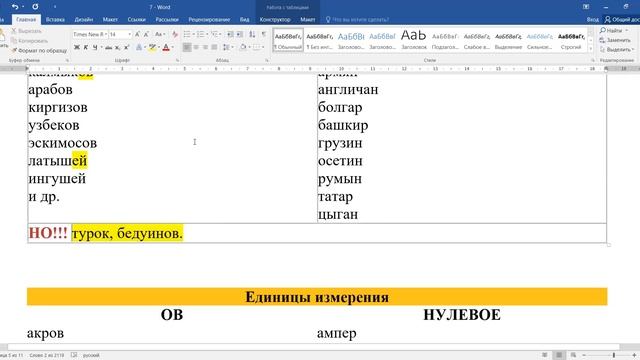Sign in via Вход link
Screen dimensions: 640x360
click(x=592, y=19)
